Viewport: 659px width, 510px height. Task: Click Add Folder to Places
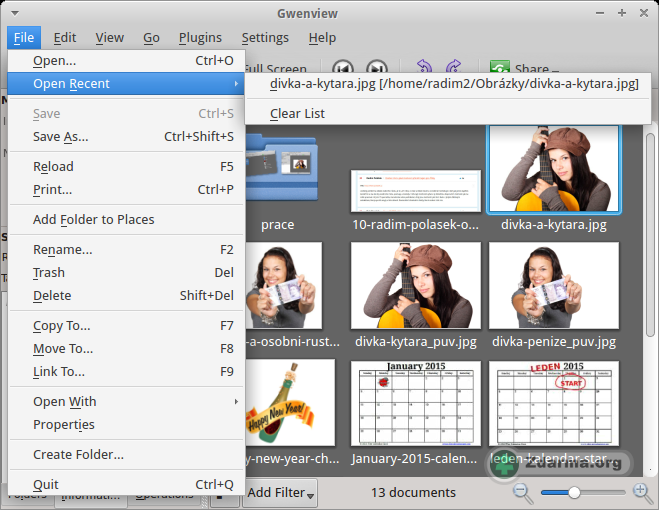[126, 219]
